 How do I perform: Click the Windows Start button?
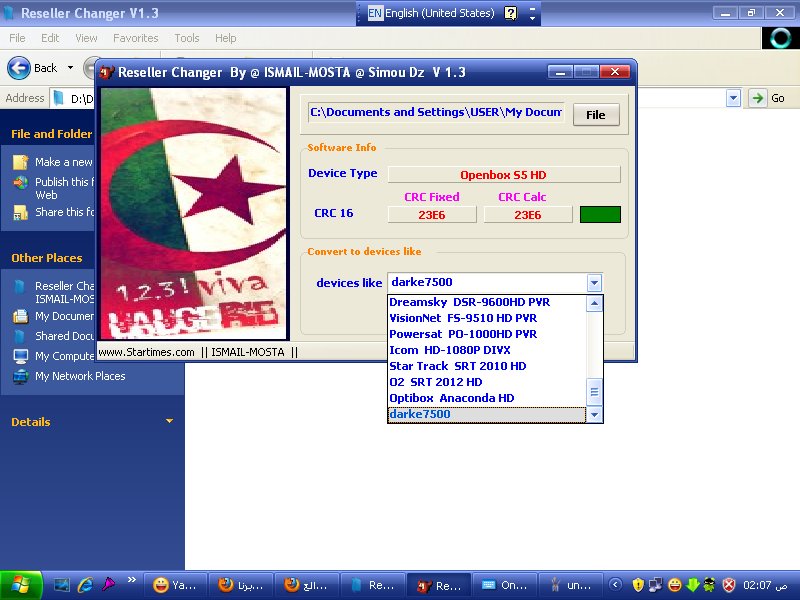pos(20,585)
